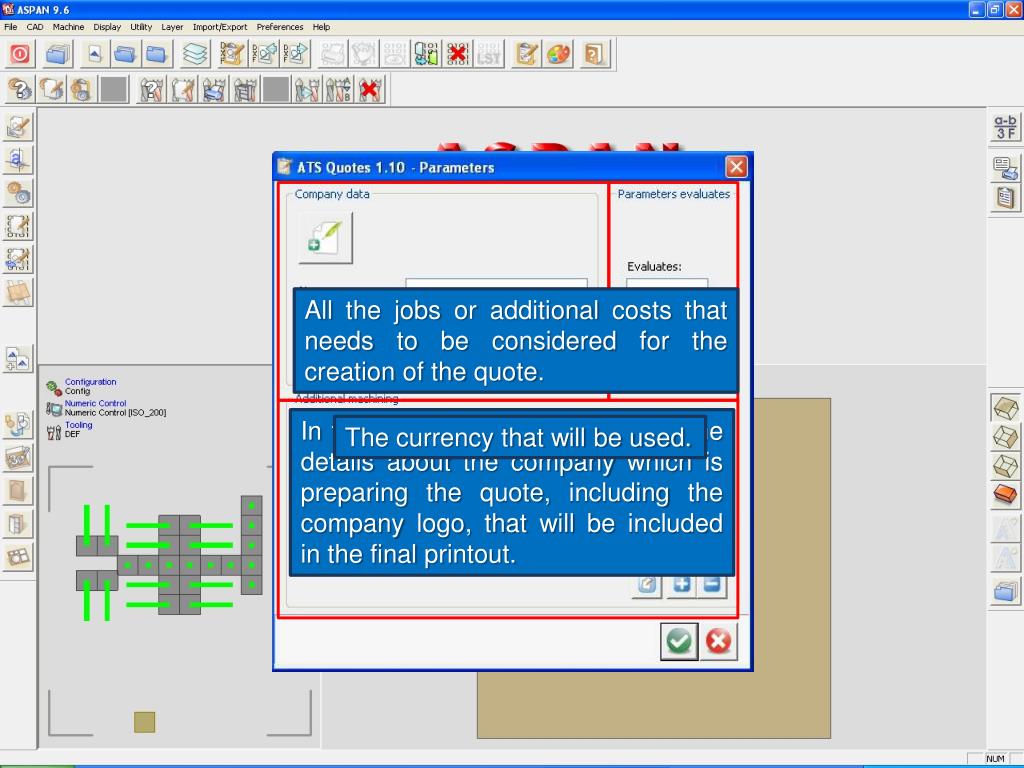
Task: Click the gears icon in left sidebar
Action: [x=18, y=193]
